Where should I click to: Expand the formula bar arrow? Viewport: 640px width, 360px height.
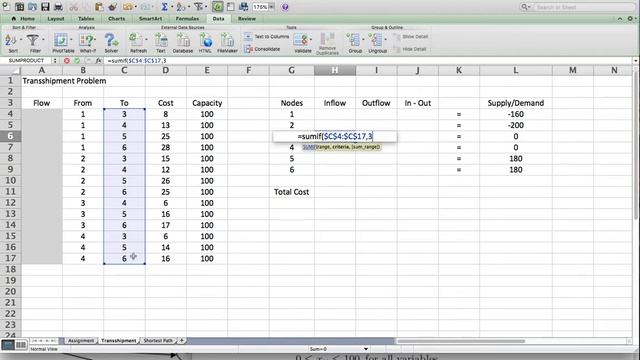coord(635,60)
